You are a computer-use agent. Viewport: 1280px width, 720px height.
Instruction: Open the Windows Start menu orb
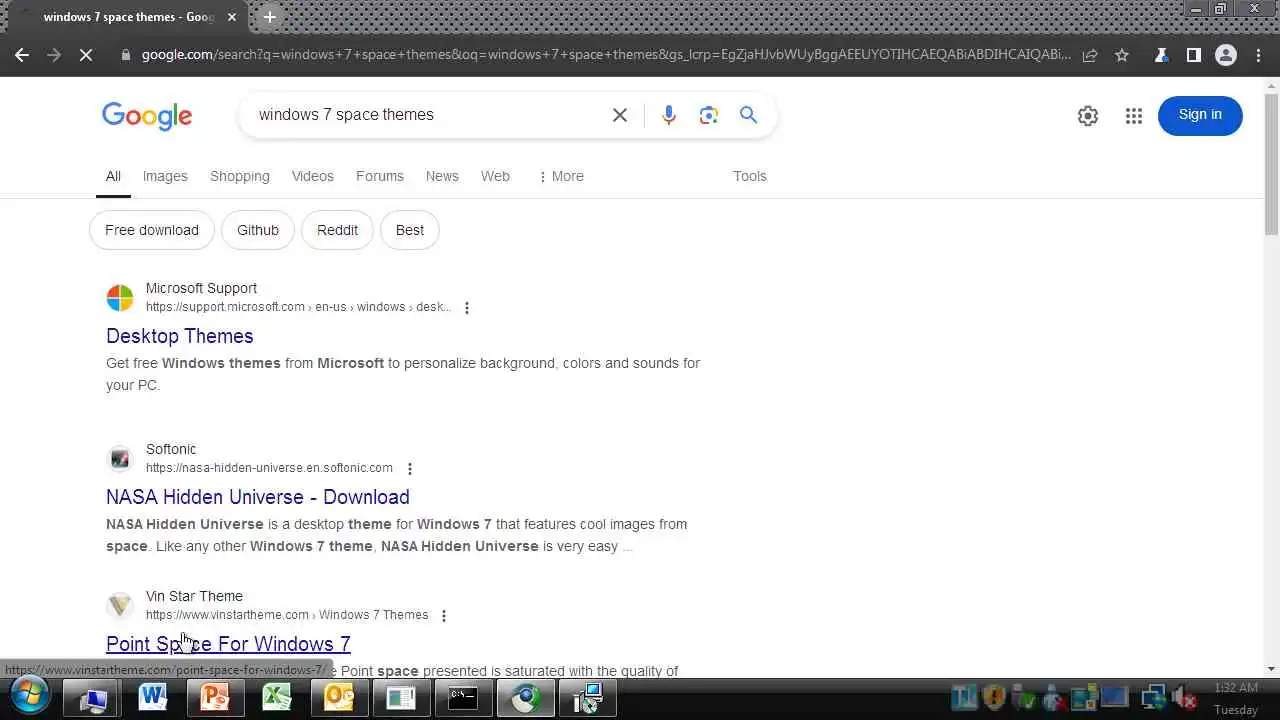[x=29, y=697]
